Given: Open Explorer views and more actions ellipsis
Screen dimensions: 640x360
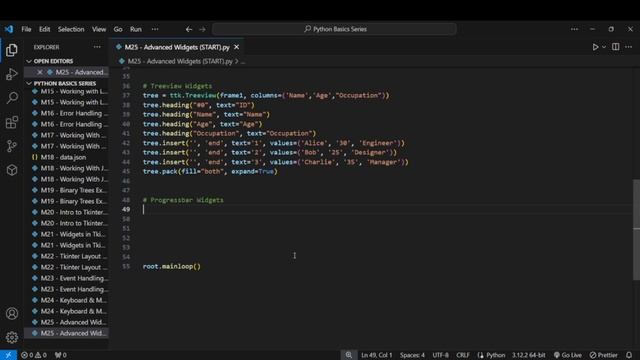Looking at the screenshot, I should [97, 47].
